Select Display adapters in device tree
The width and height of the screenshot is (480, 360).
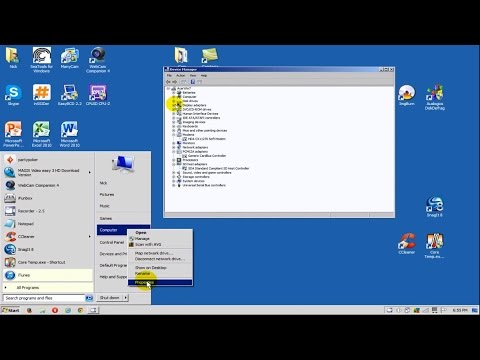click(x=194, y=105)
